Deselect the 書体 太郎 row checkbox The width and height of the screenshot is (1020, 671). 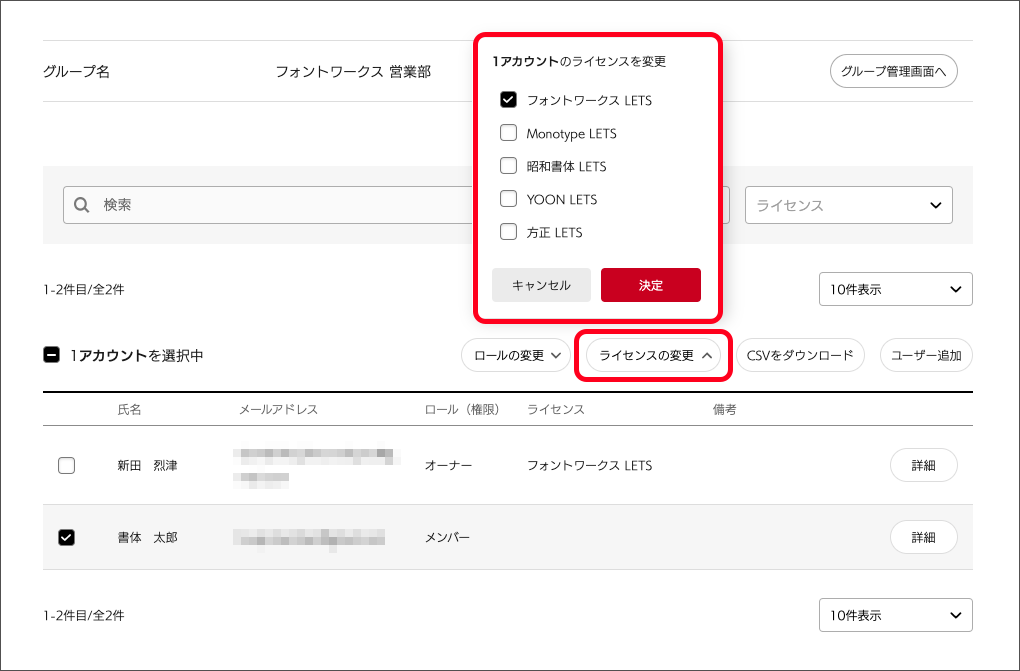66,538
